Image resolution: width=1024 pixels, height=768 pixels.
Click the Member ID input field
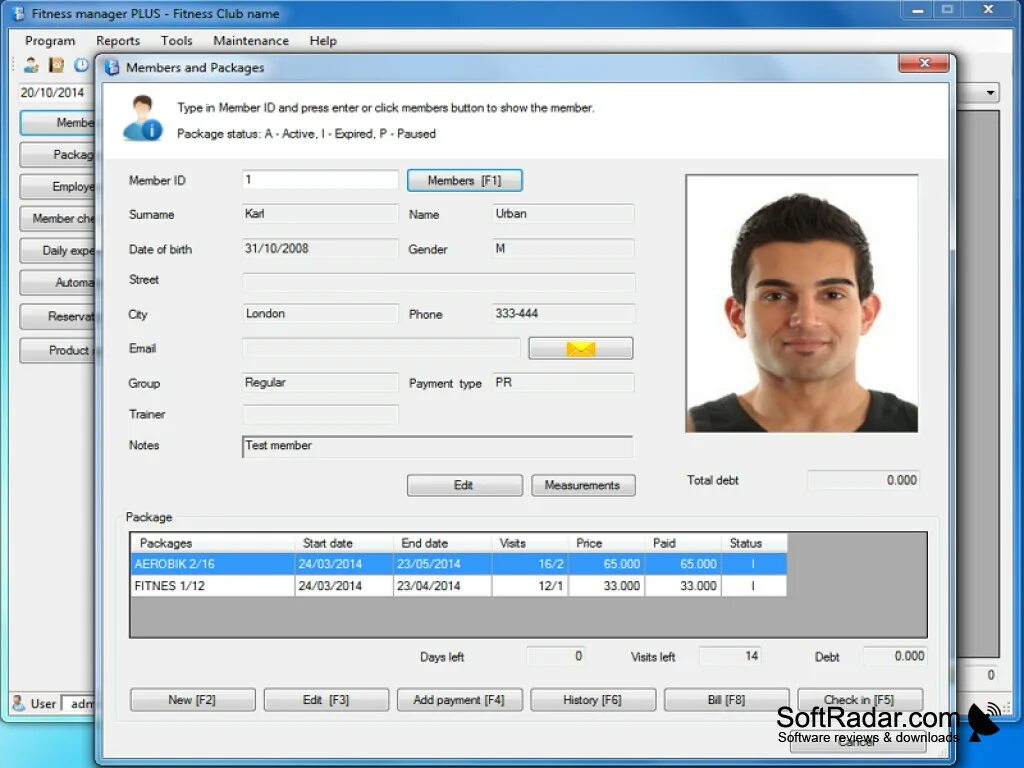pyautogui.click(x=320, y=180)
